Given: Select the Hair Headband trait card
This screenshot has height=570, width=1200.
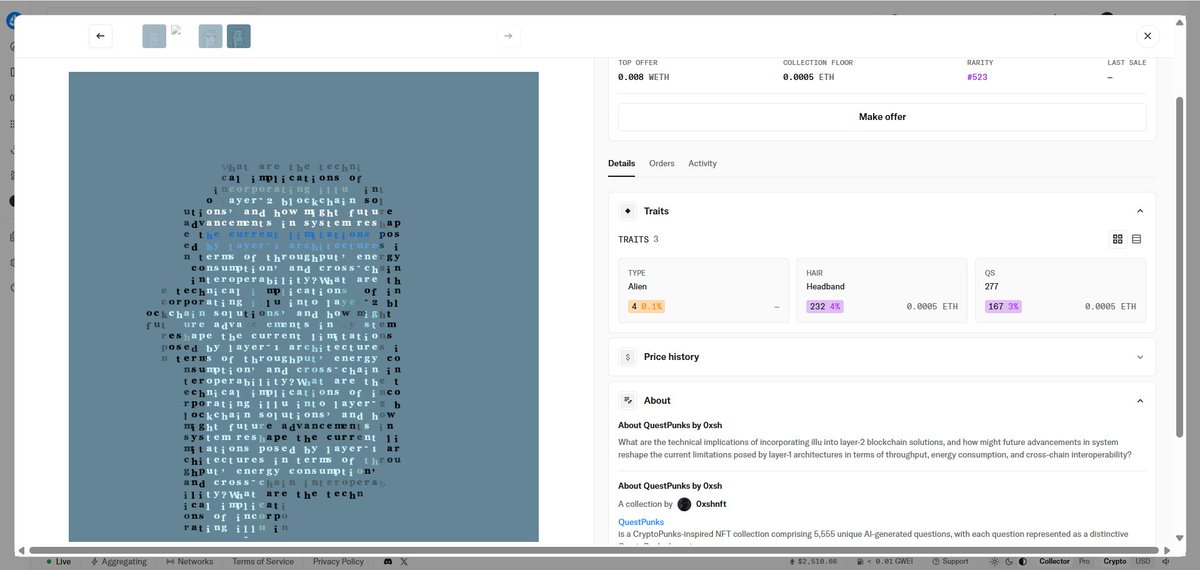Looking at the screenshot, I should click(x=882, y=290).
